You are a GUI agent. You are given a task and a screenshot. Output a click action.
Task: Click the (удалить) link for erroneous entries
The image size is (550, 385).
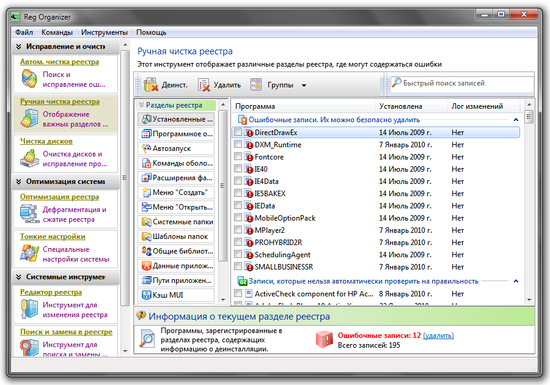[438, 336]
